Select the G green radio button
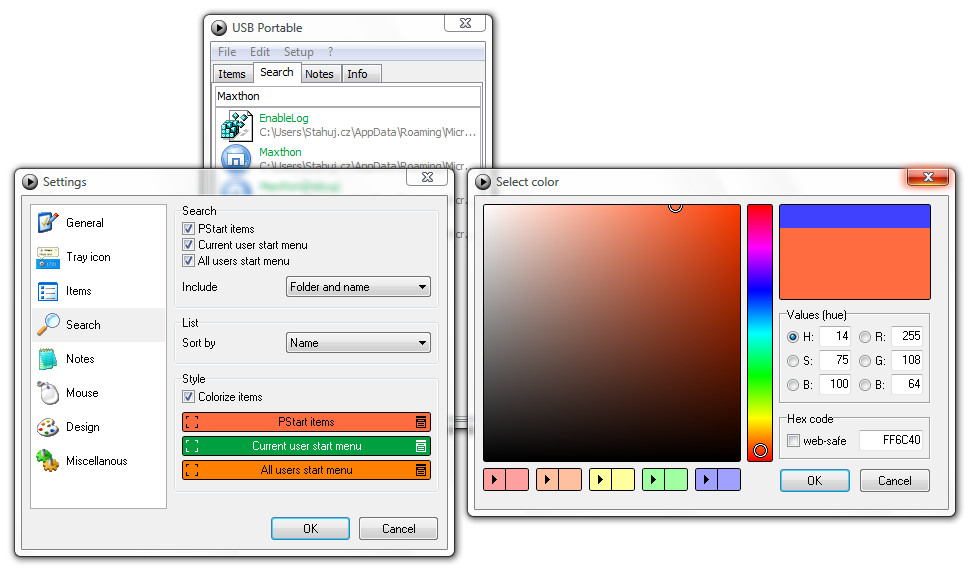The width and height of the screenshot is (969, 574). coord(865,361)
